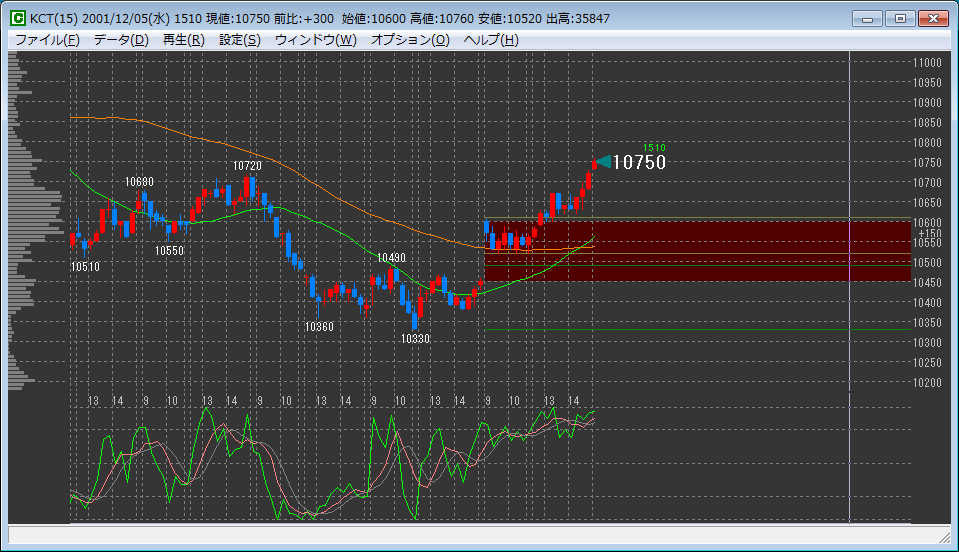Click the teal current-price arrow marker
The width and height of the screenshot is (959, 552).
click(602, 162)
